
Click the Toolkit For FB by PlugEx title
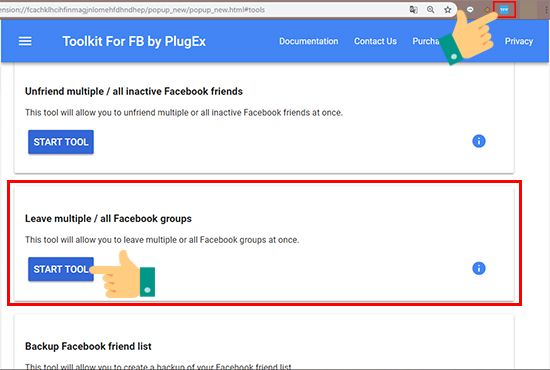pyautogui.click(x=134, y=41)
